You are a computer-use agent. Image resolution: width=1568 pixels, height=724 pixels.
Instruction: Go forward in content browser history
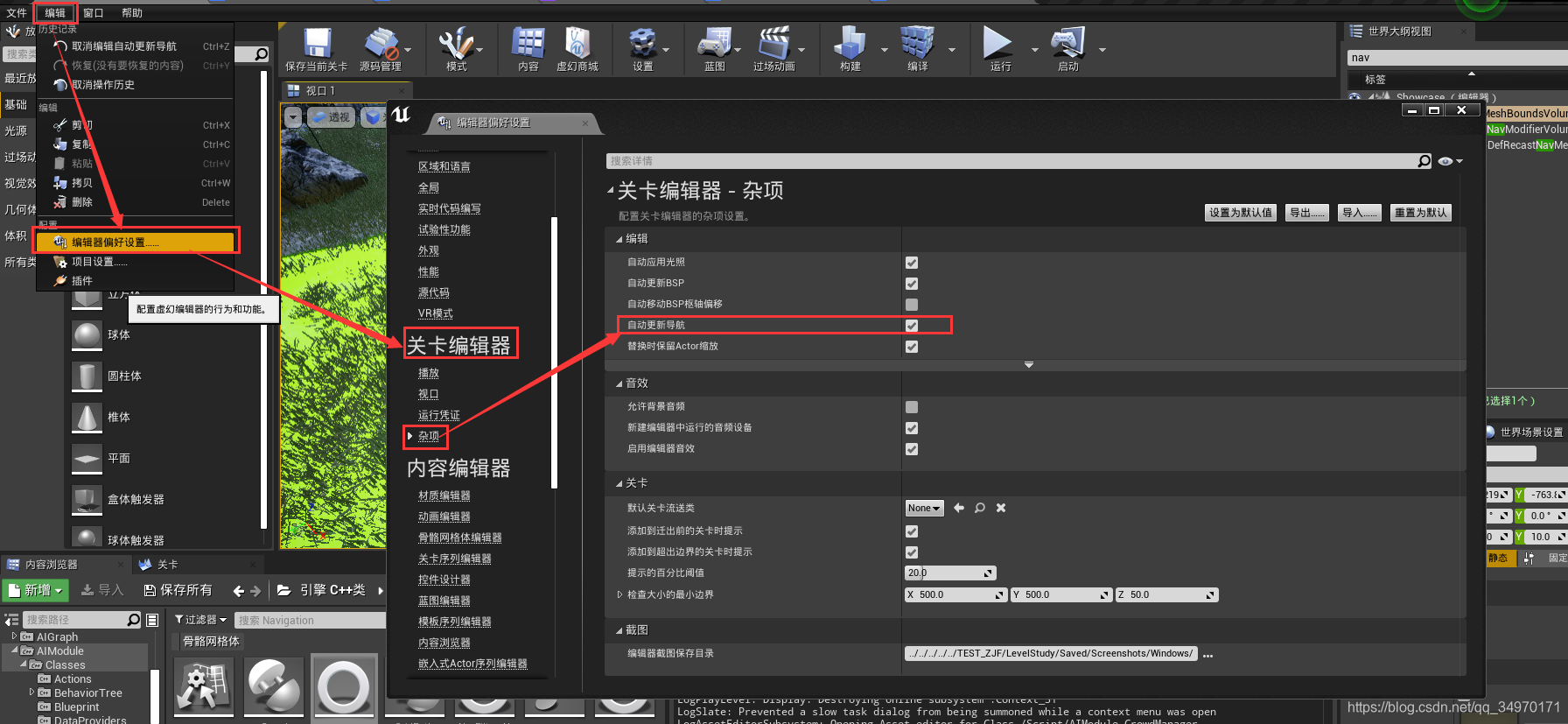255,591
